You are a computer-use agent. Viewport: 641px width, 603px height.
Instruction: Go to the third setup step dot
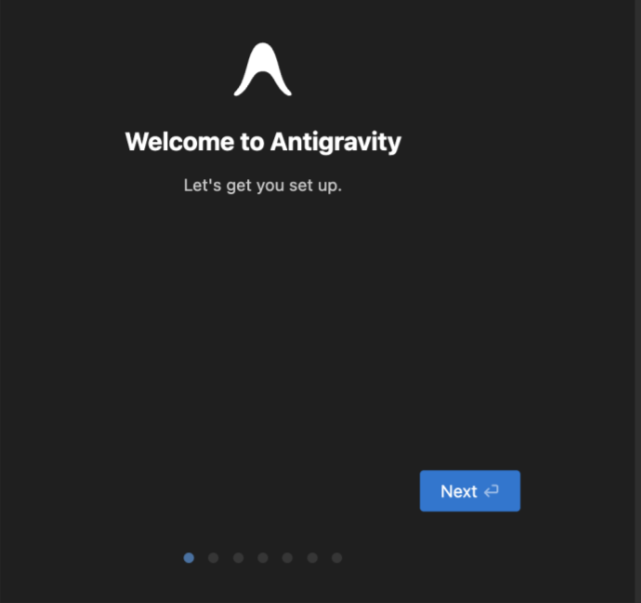coord(238,558)
